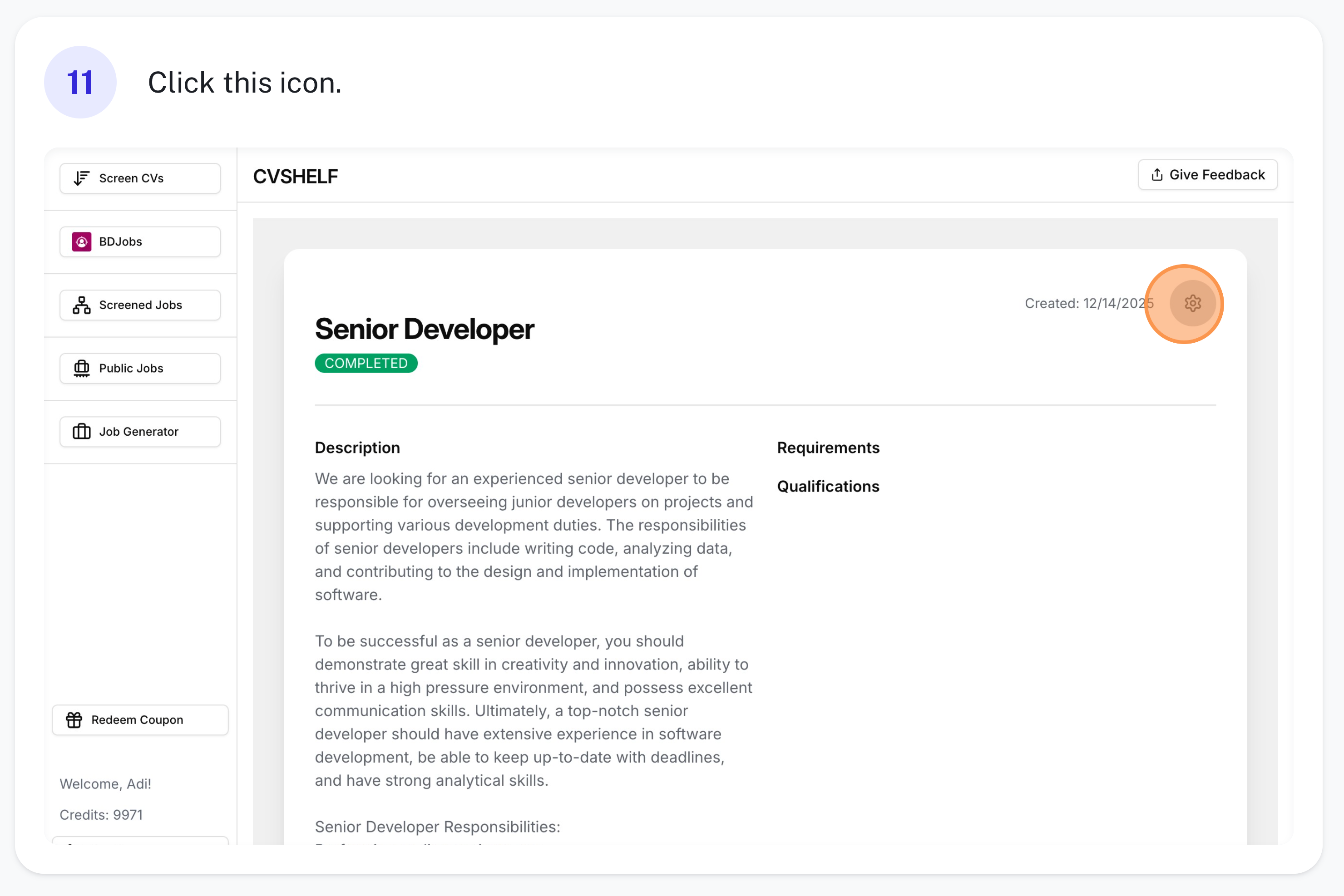
Task: Click the CVSHELF header title
Action: (296, 177)
